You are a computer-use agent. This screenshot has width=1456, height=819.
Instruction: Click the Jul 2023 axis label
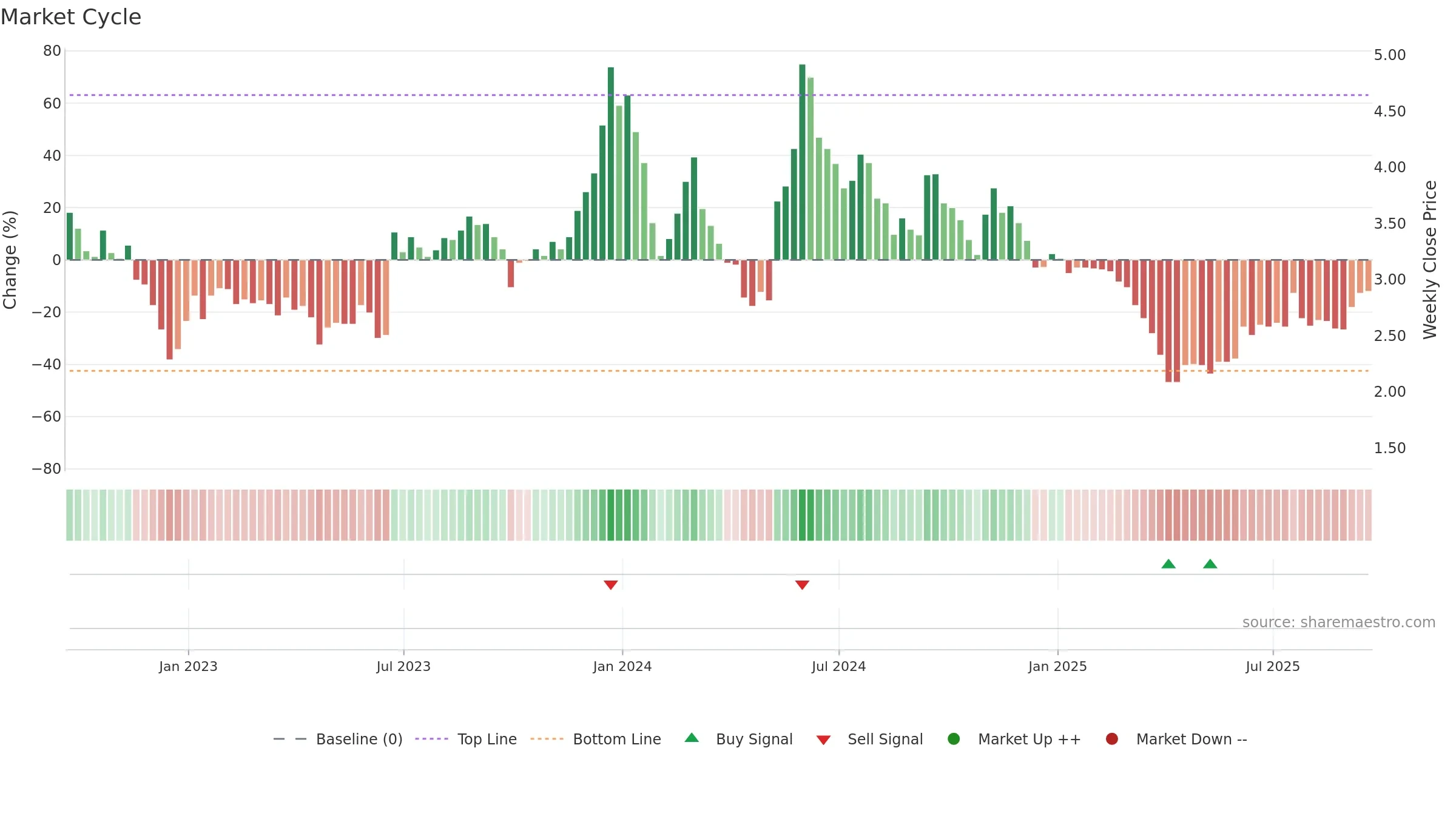click(403, 666)
